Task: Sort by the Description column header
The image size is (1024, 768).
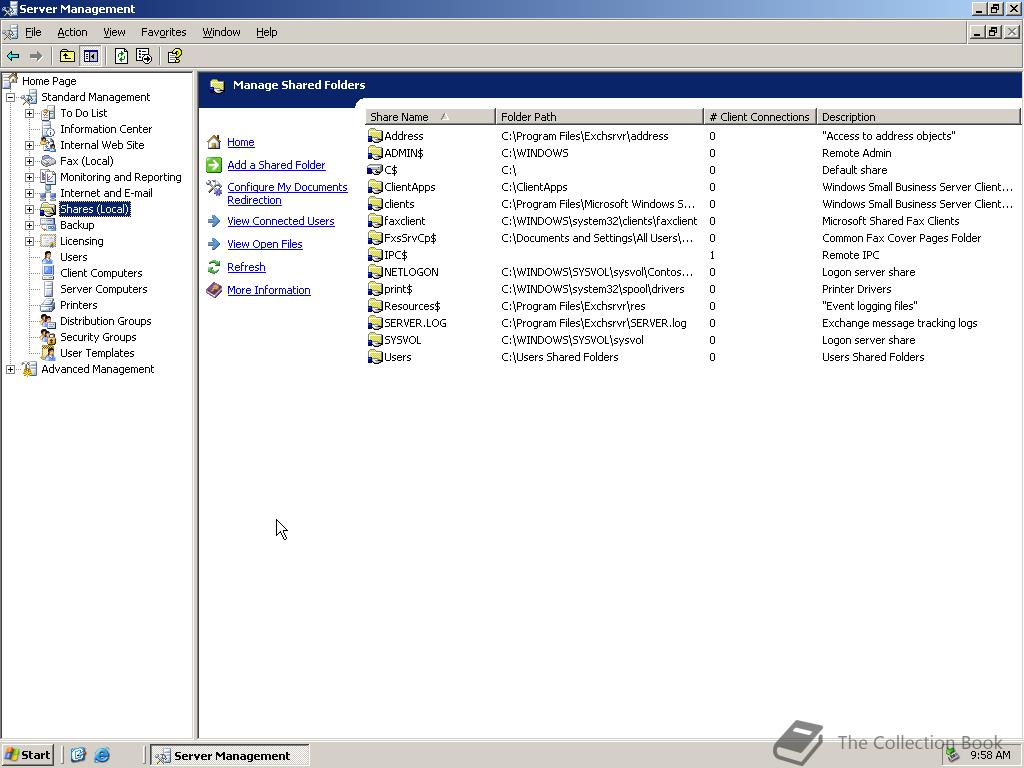Action: [x=918, y=117]
